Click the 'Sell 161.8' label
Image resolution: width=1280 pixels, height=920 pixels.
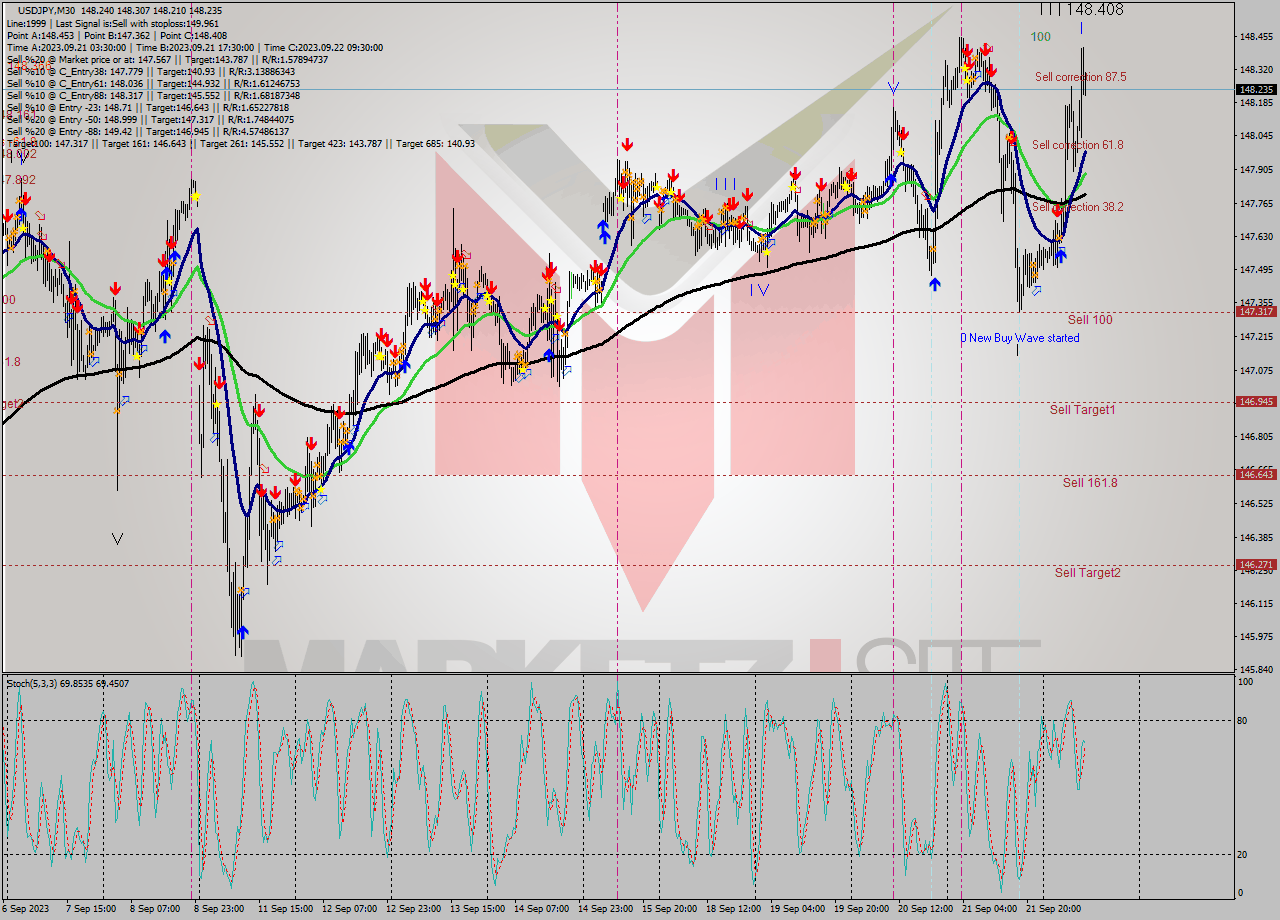pyautogui.click(x=1089, y=483)
